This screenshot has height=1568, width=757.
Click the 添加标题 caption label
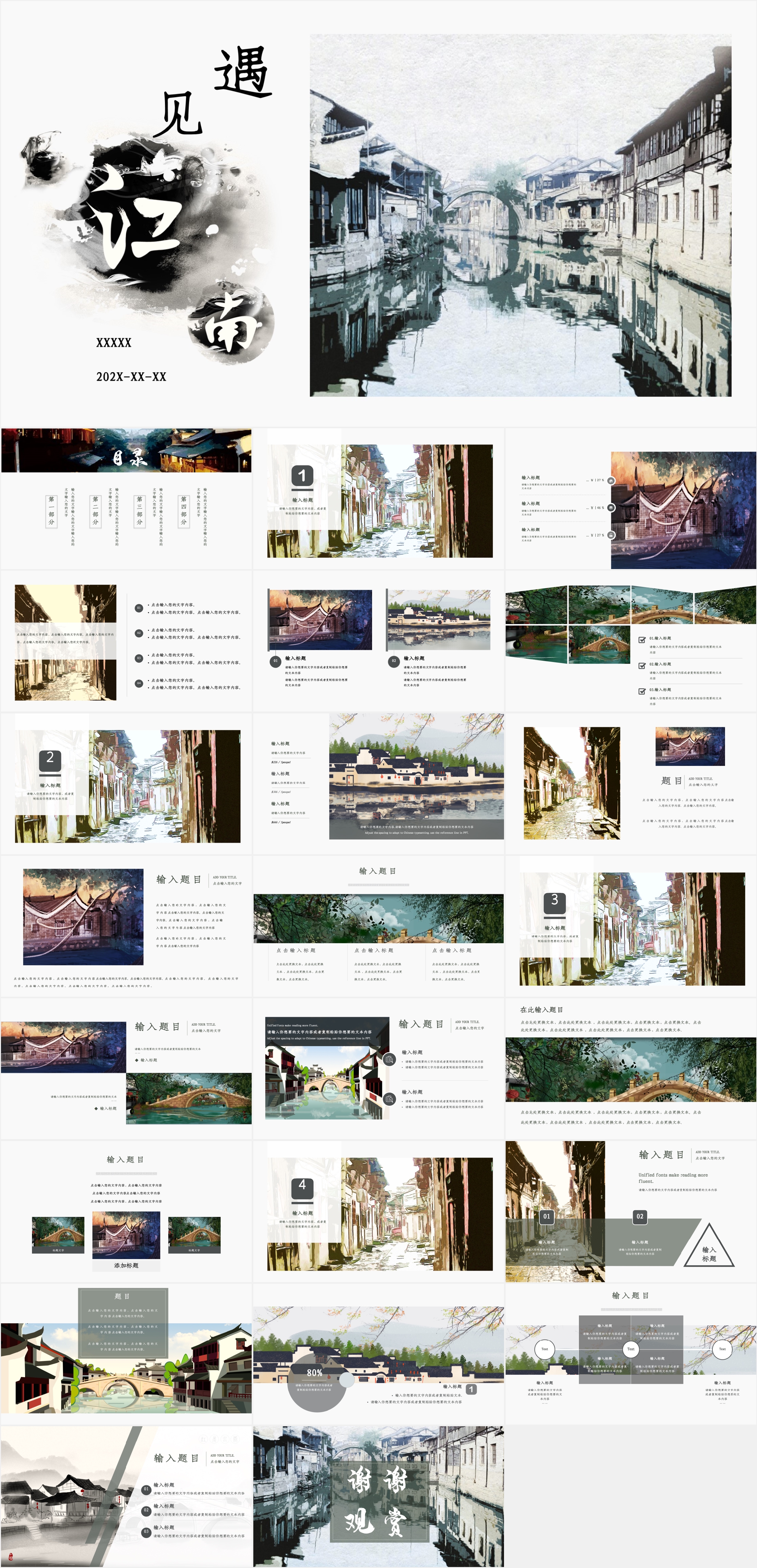[126, 1265]
